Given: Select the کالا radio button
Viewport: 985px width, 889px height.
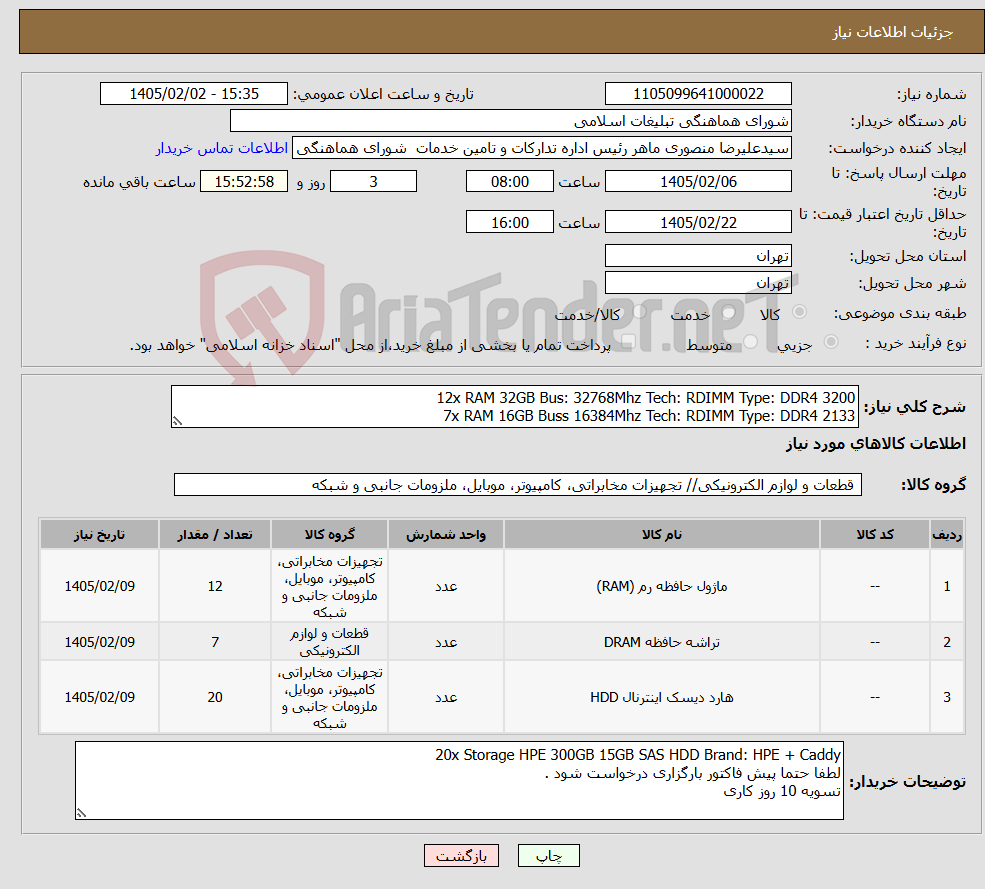Looking at the screenshot, I should coord(800,312).
